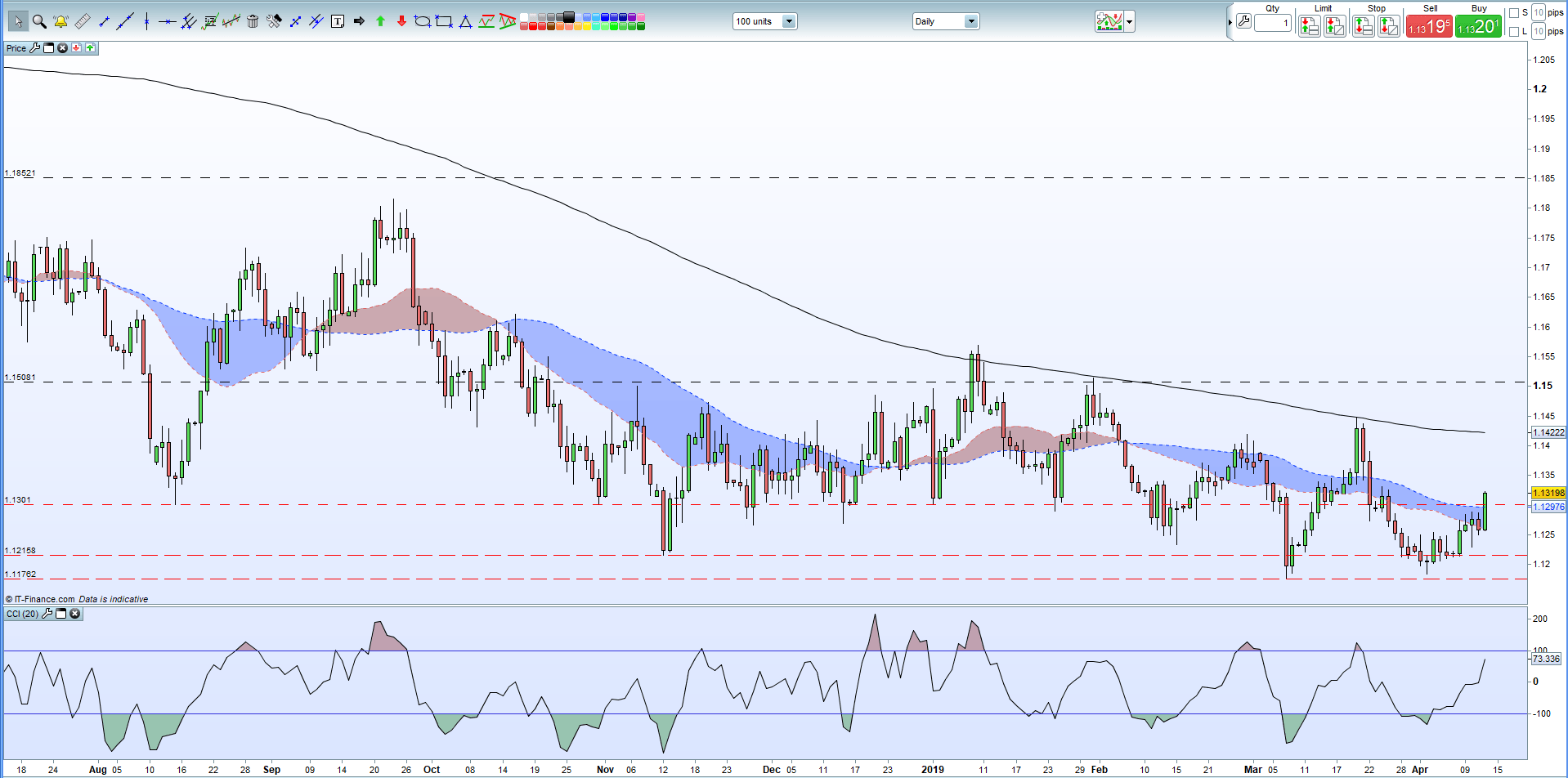
Task: Move Price panel down with red arrow
Action: [x=76, y=48]
